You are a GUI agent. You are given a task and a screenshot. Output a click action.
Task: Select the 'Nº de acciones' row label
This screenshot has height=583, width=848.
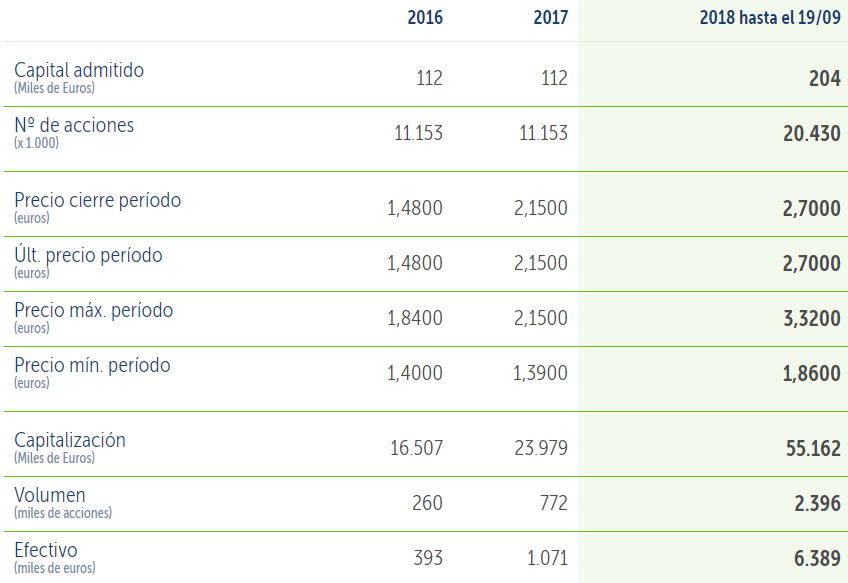[74, 125]
